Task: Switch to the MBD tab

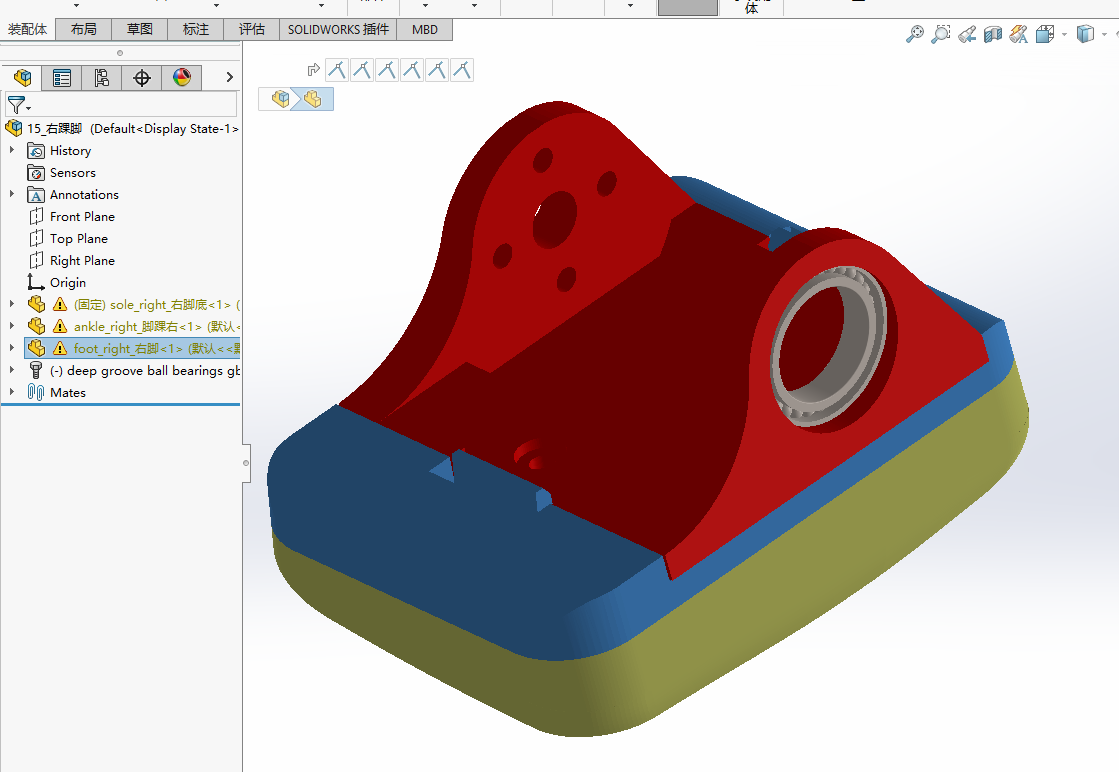Action: pyautogui.click(x=425, y=29)
